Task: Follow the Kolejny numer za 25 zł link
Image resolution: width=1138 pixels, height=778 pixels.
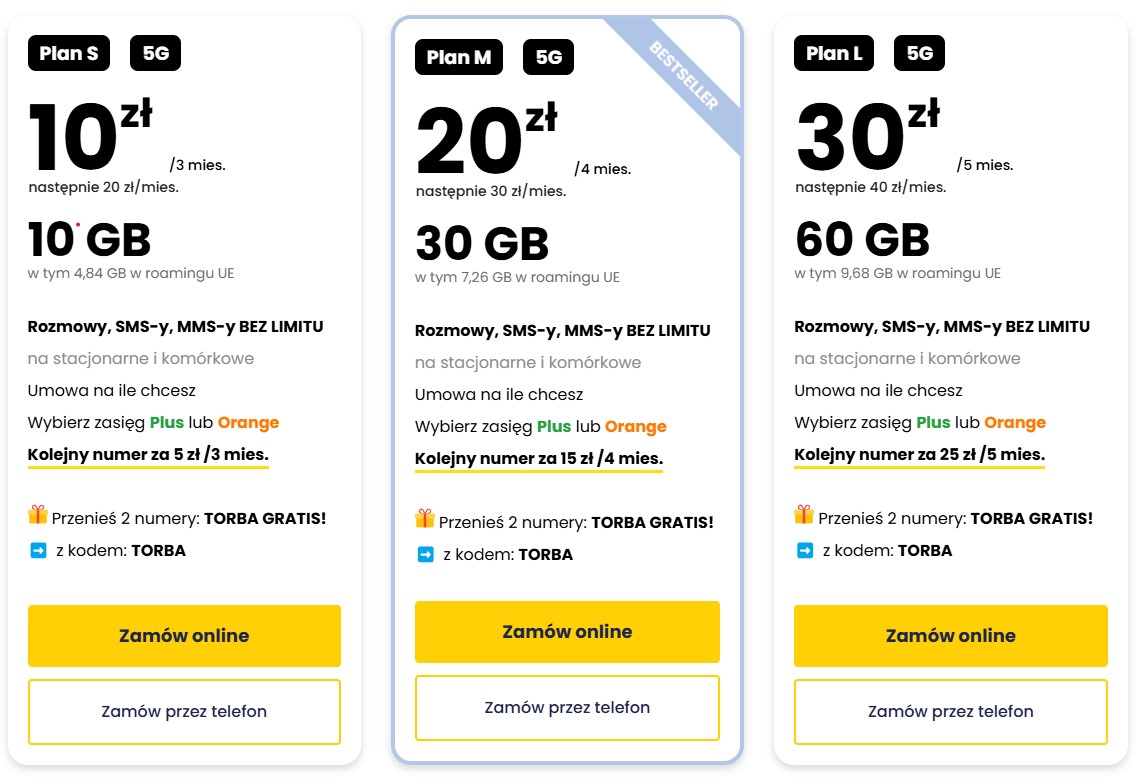Action: click(x=919, y=455)
